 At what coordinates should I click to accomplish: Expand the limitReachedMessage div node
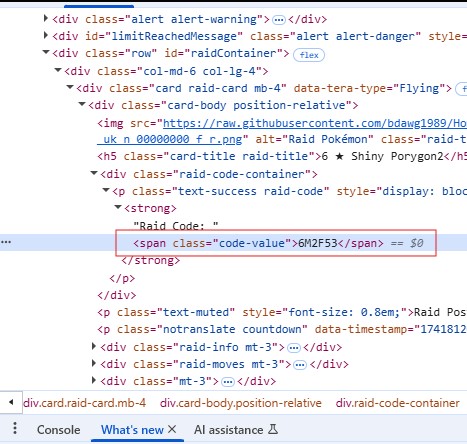[x=46, y=35]
